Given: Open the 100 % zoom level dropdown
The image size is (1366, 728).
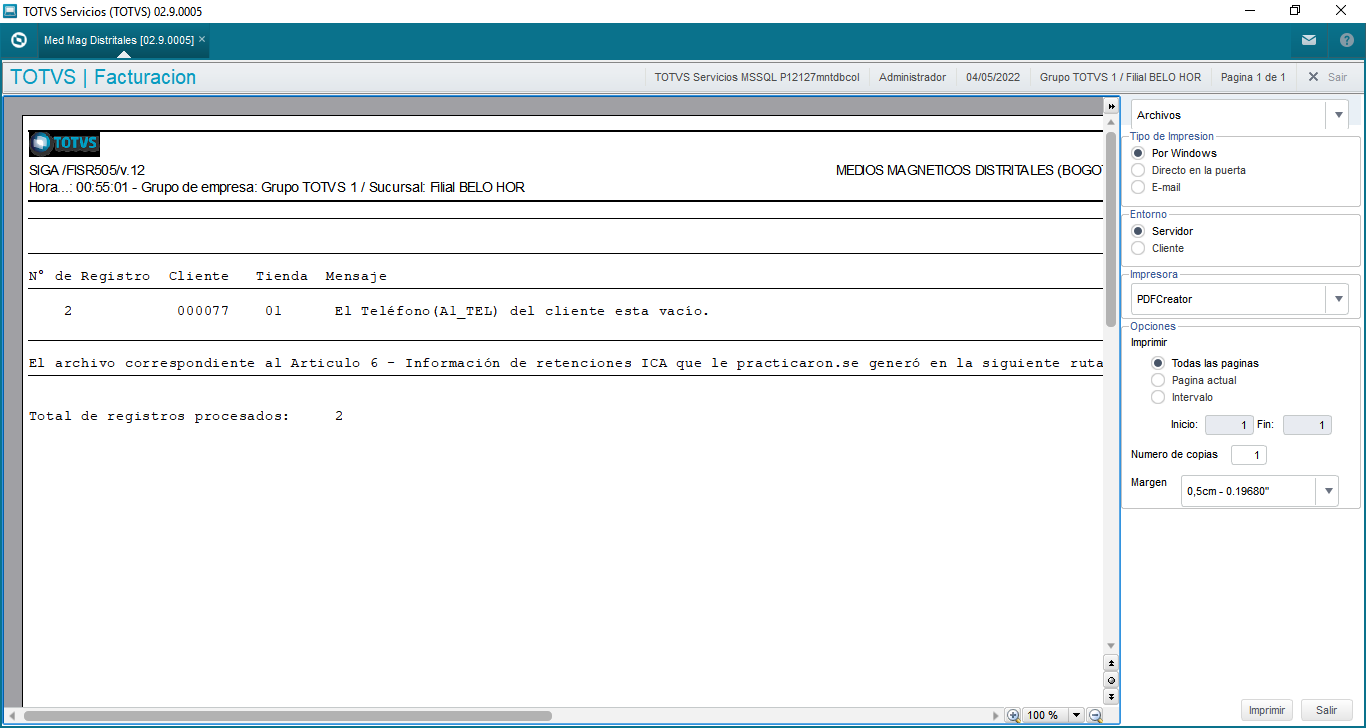Looking at the screenshot, I should 1076,715.
